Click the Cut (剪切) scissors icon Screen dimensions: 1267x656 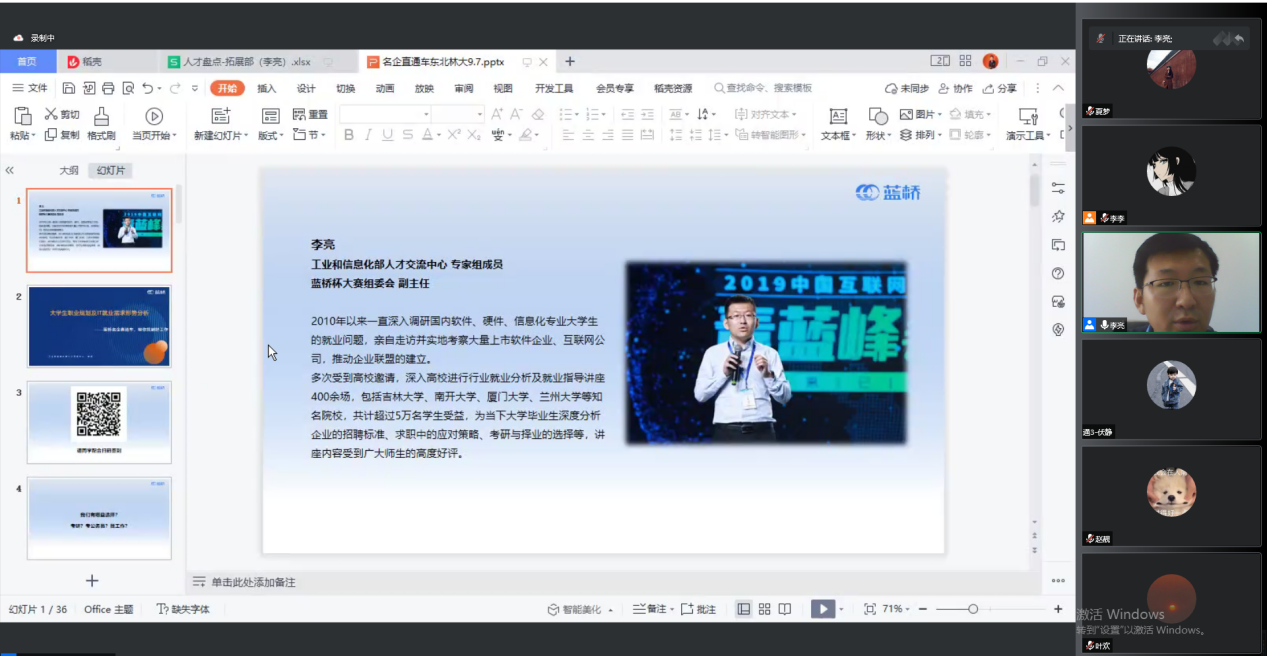[x=51, y=114]
